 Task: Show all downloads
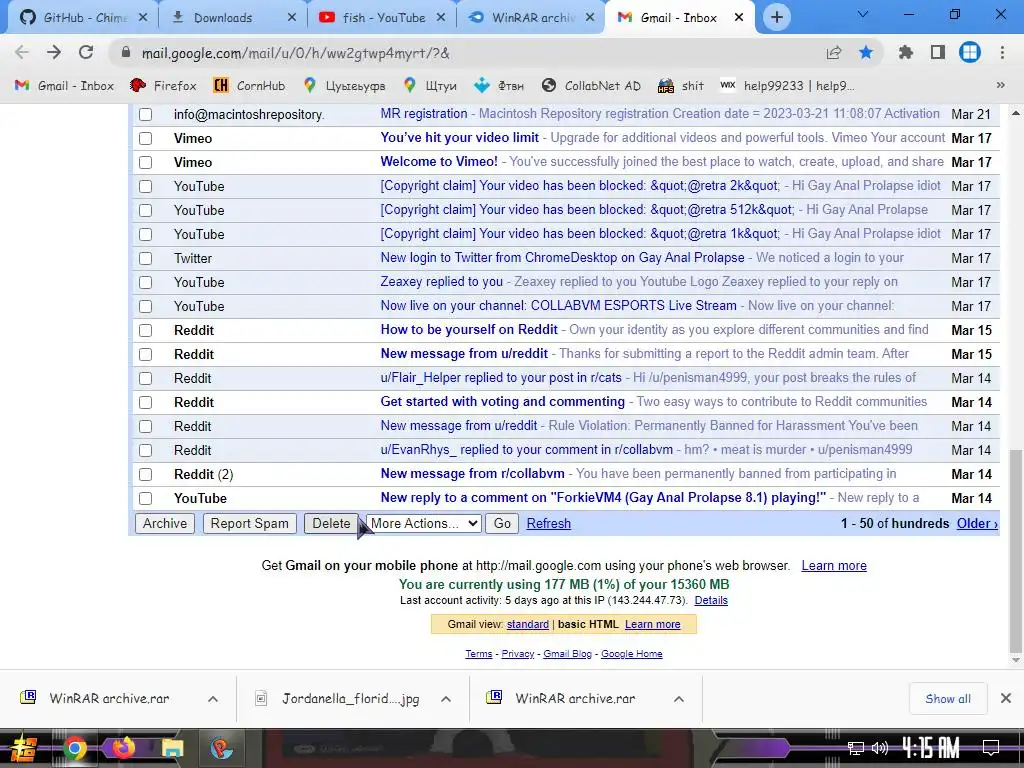pos(948,699)
